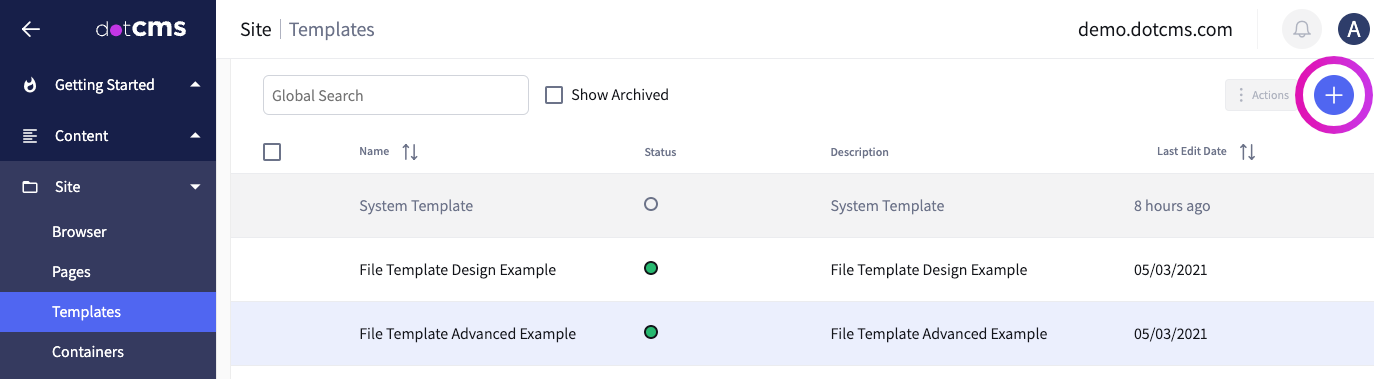Tick the select-all checkbox in table header

[x=272, y=152]
